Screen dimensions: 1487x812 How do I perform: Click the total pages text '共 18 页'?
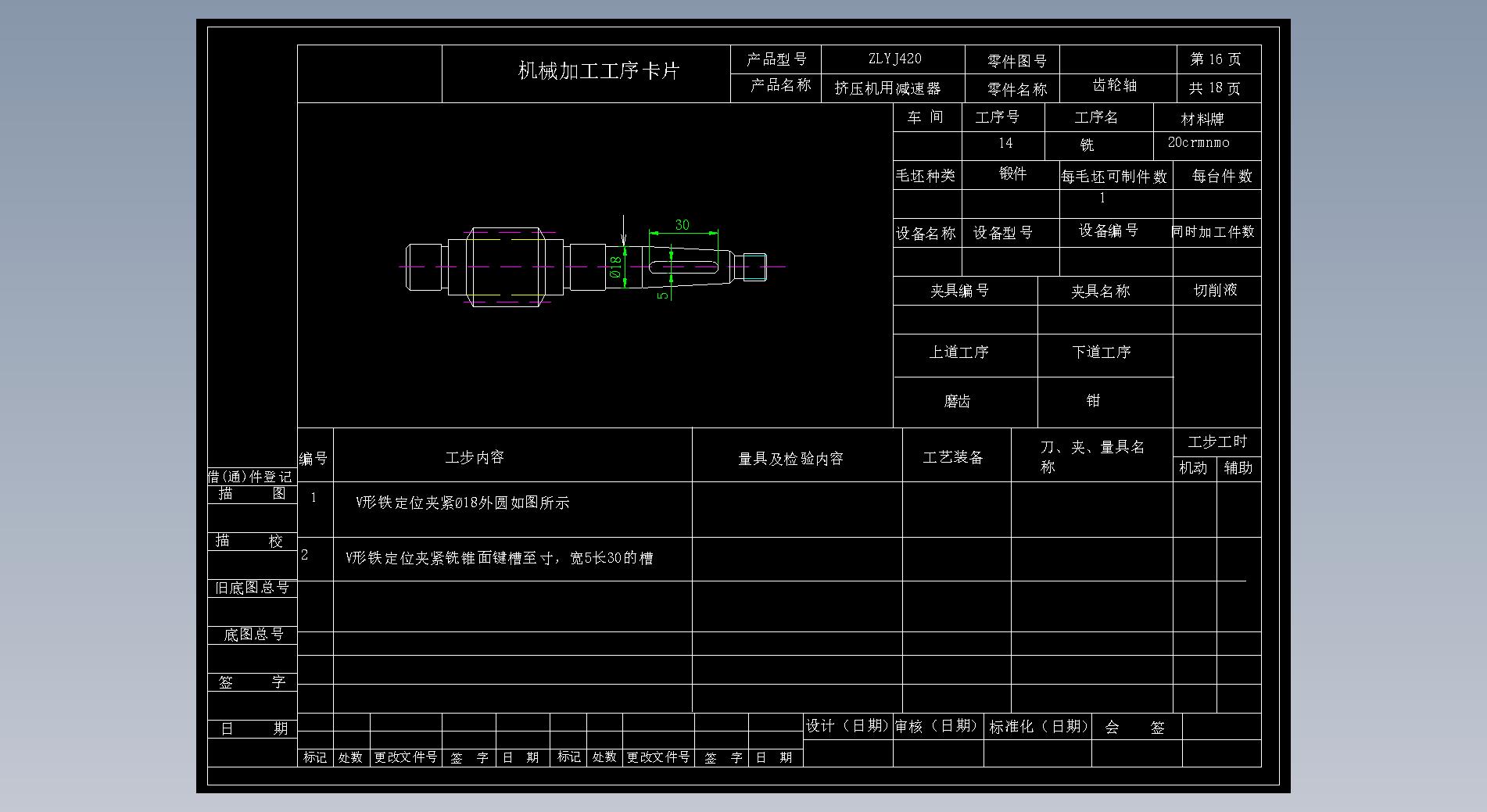point(1215,88)
